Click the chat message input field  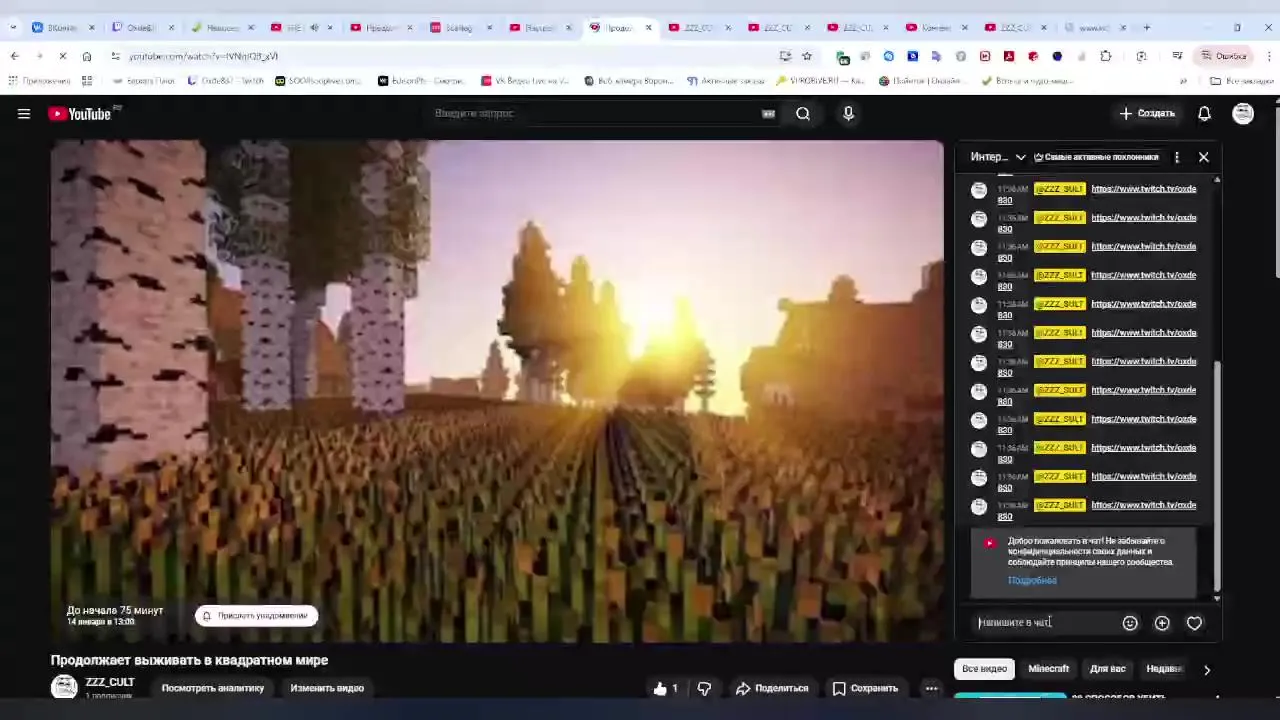point(1044,623)
